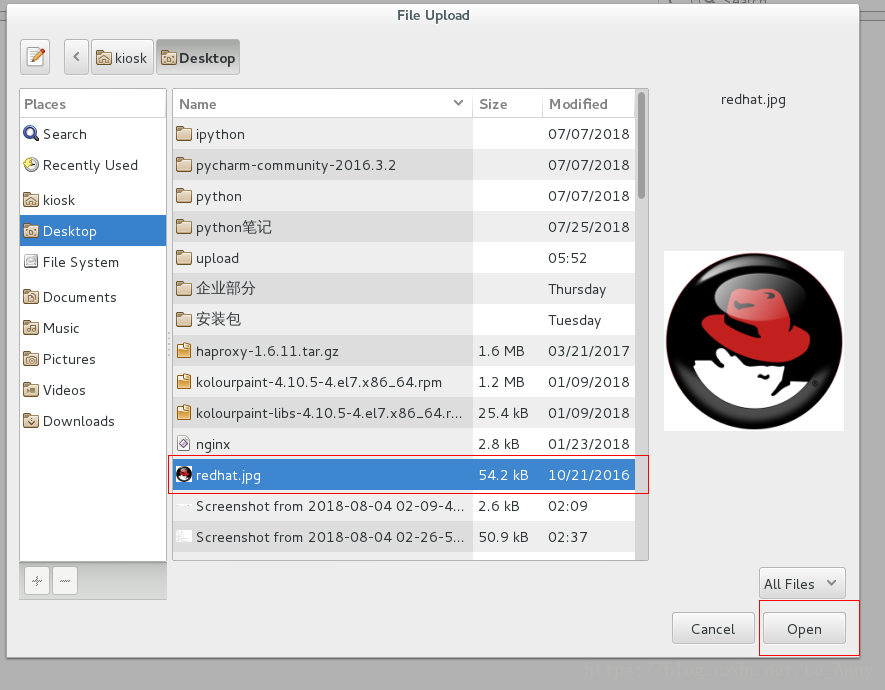Select haproxy-1.6.11.tar.gz archive
885x690 pixels.
tap(404, 351)
